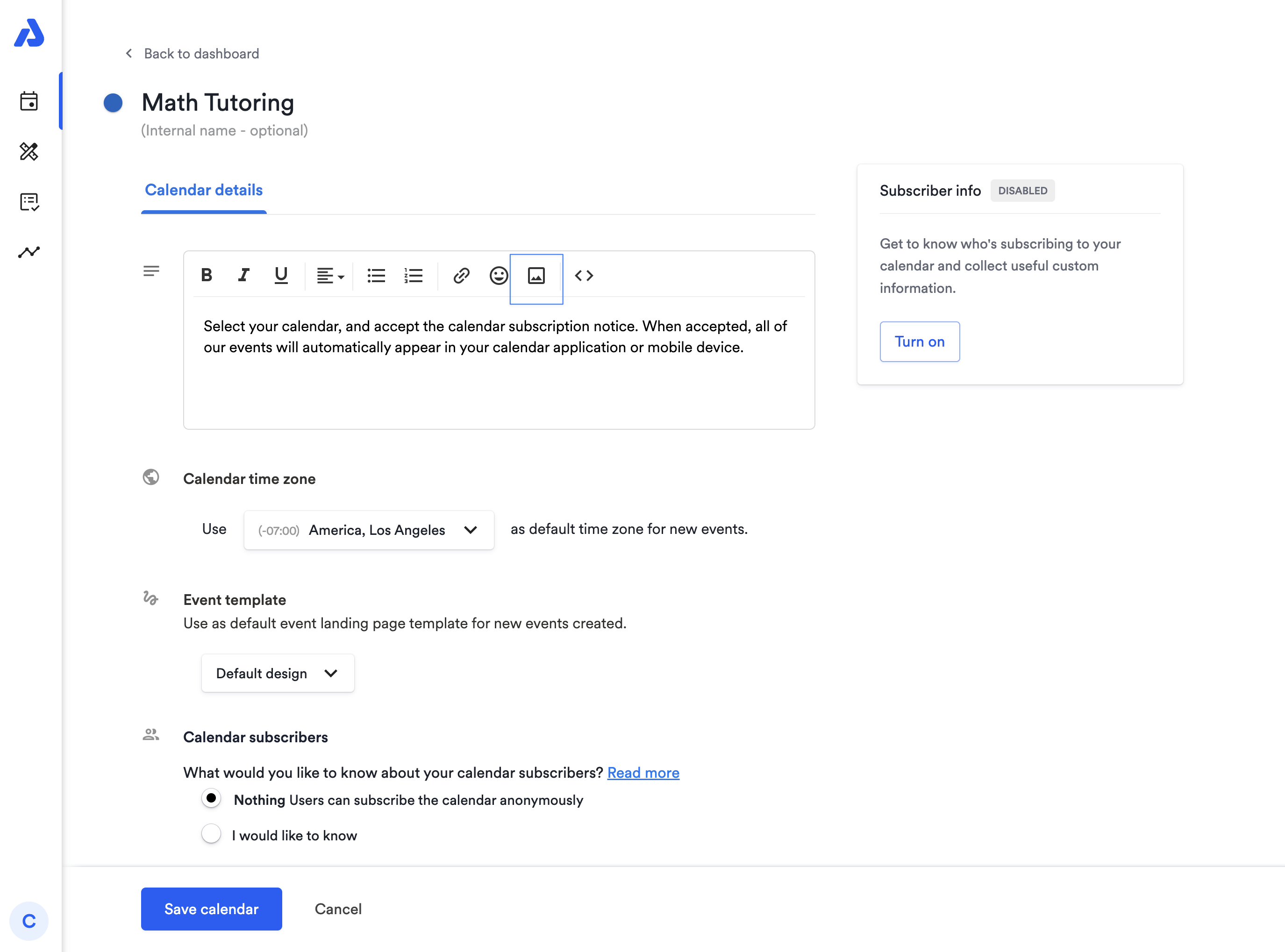1285x952 pixels.
Task: Insert a bulleted list
Action: click(376, 276)
